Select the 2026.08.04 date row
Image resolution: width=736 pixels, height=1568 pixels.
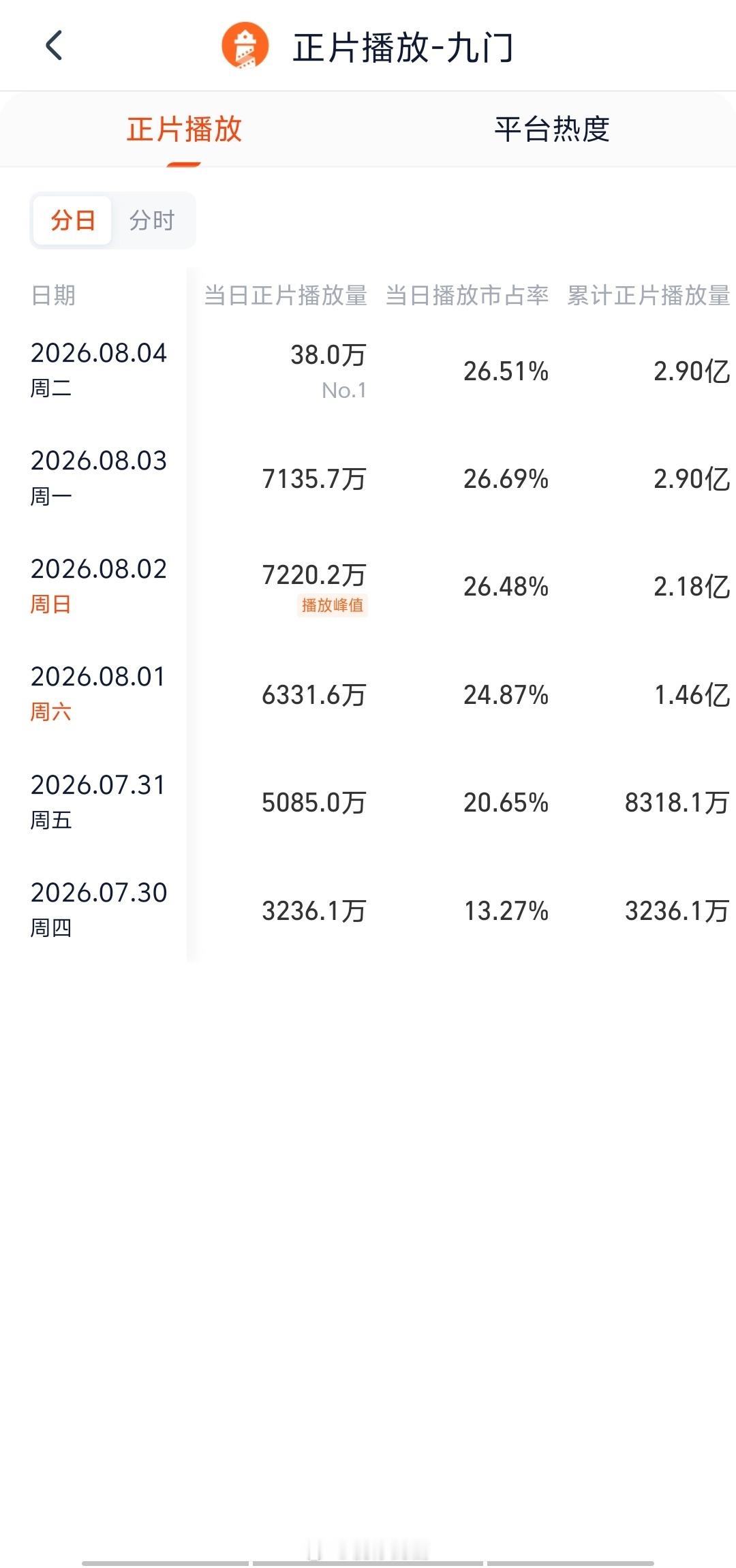click(368, 371)
